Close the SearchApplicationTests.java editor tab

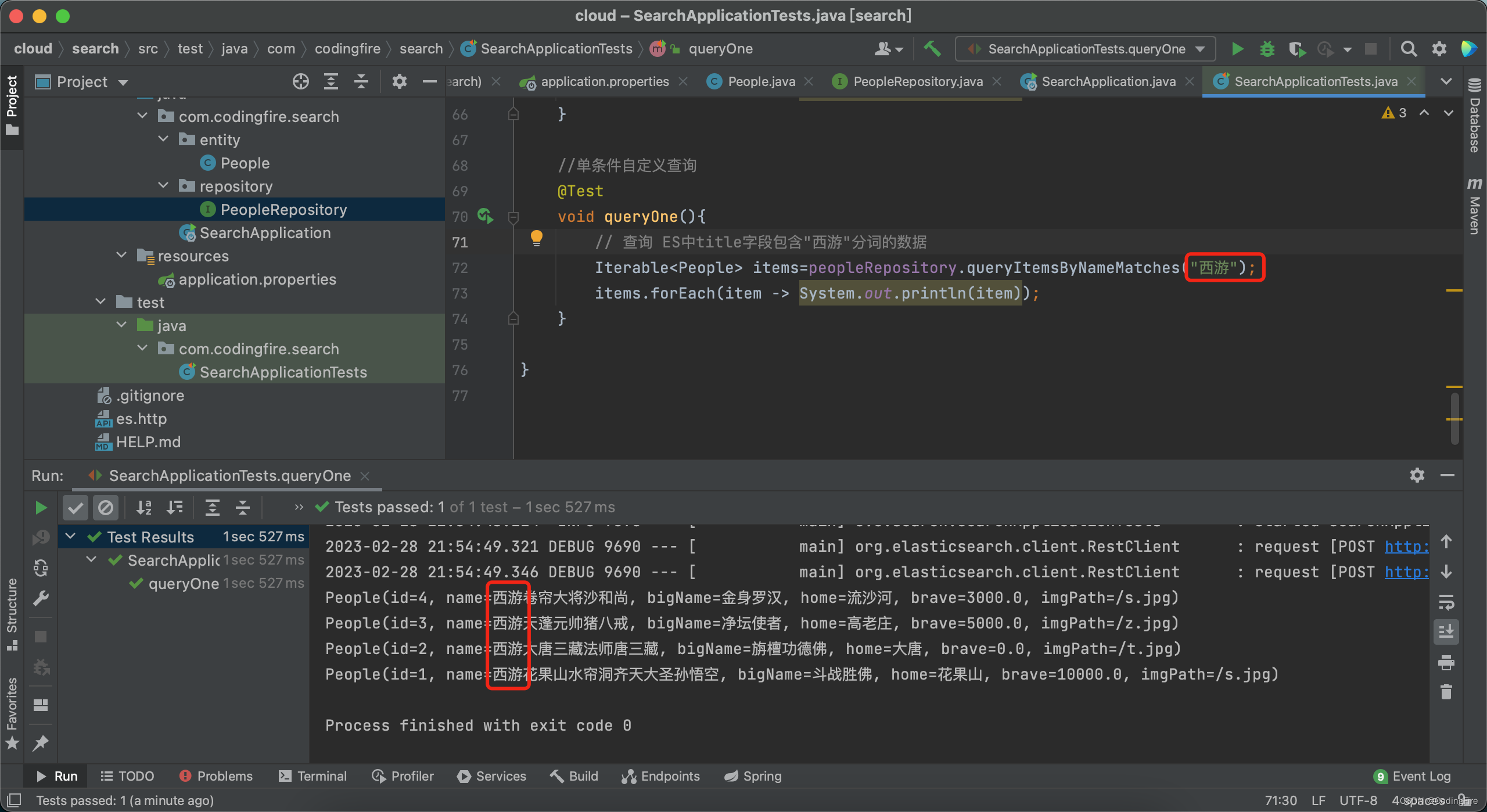tap(1411, 81)
